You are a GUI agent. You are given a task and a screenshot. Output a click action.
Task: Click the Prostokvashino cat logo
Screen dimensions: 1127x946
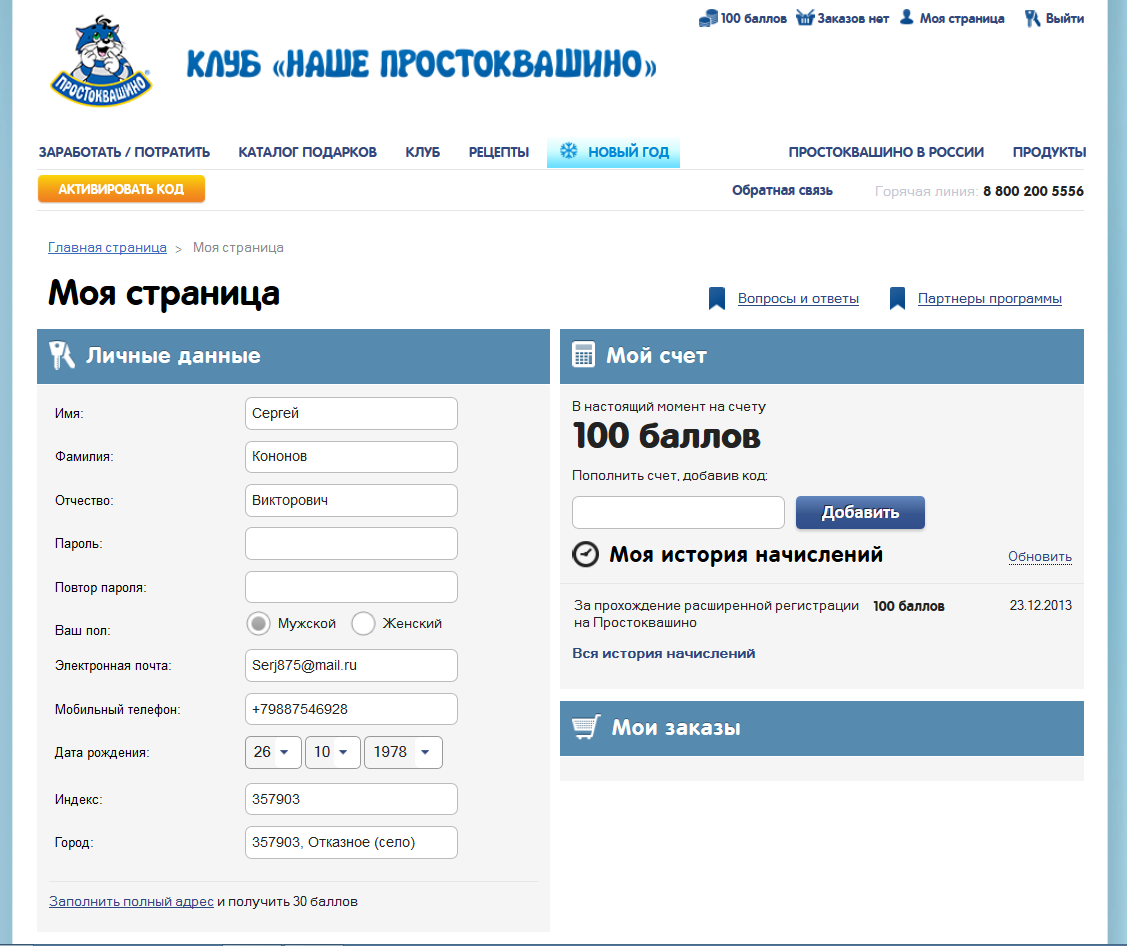[x=101, y=61]
